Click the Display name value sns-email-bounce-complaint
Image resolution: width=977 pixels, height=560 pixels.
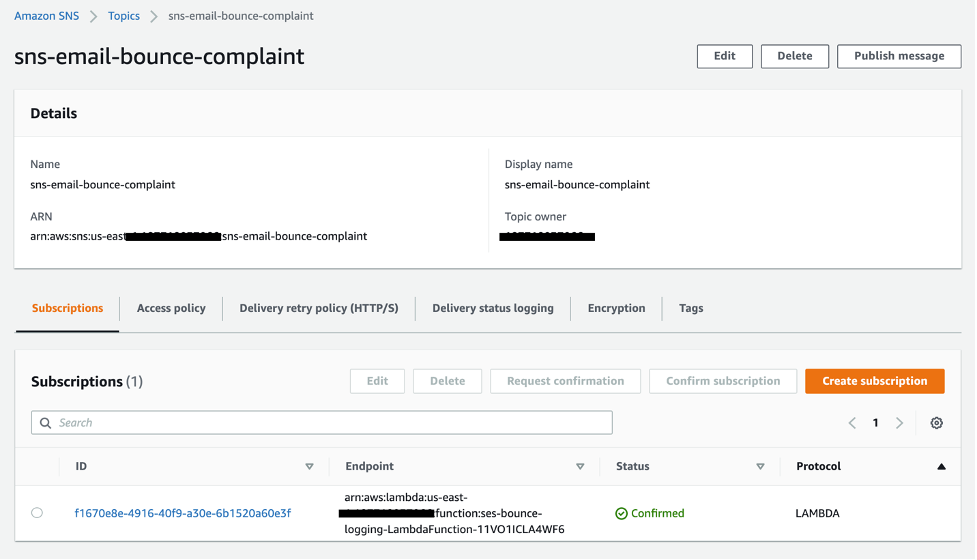click(x=577, y=185)
